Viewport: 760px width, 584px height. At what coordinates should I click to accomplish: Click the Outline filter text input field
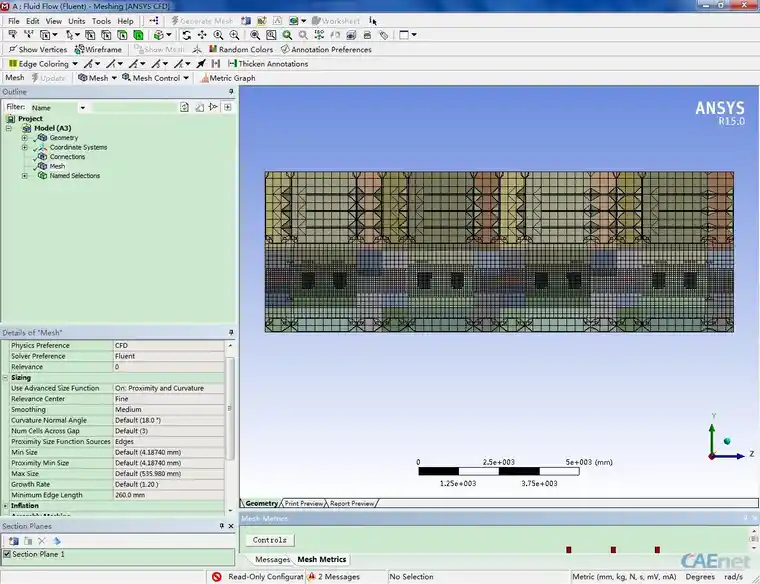134,108
